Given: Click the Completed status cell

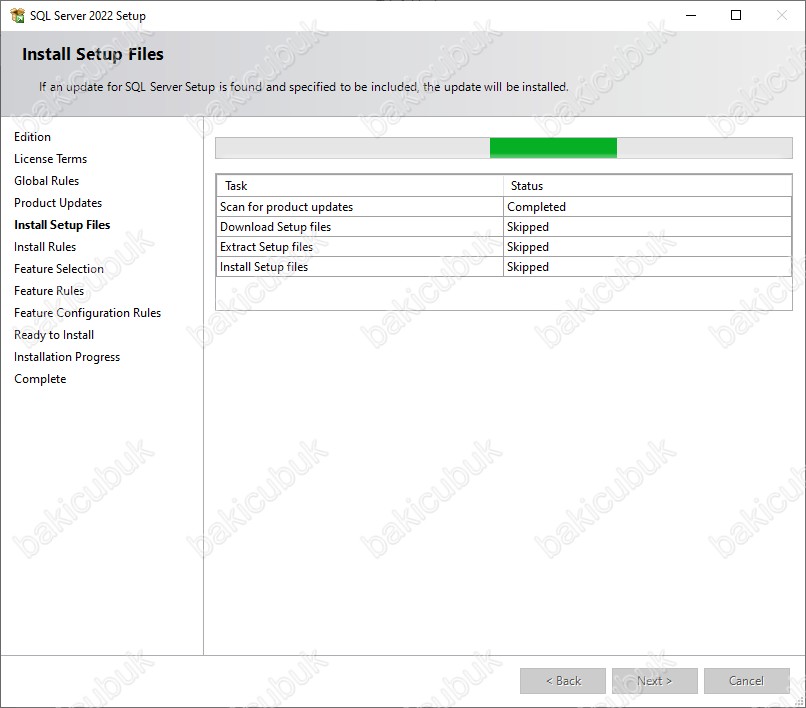Looking at the screenshot, I should pyautogui.click(x=647, y=207).
